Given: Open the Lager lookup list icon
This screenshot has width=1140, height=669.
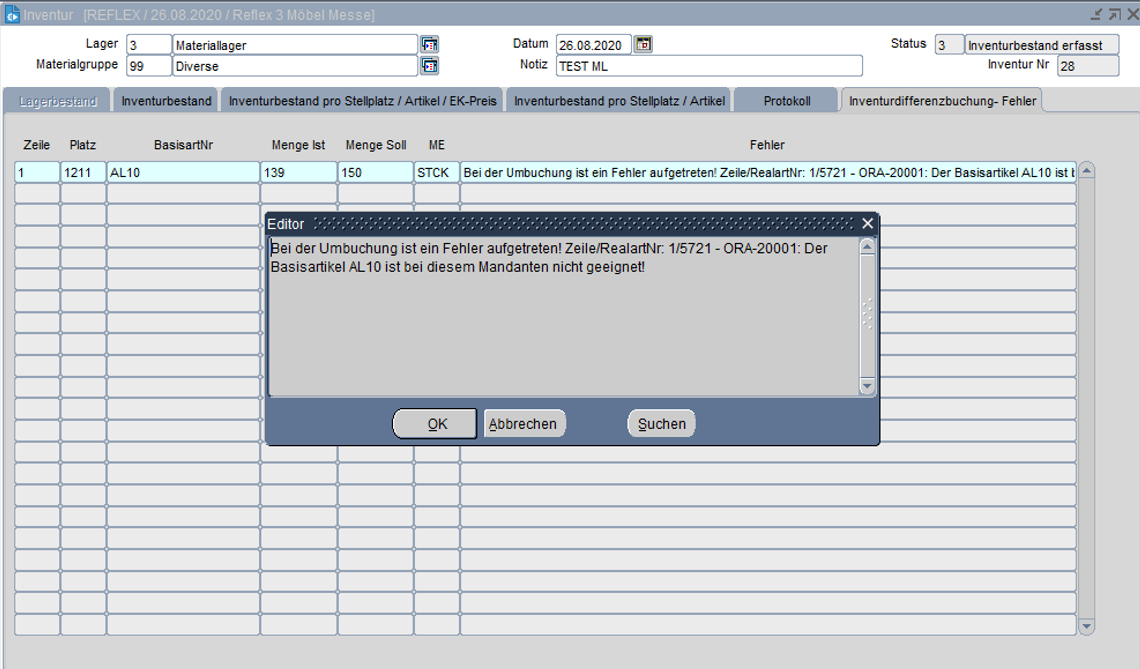Looking at the screenshot, I should click(x=429, y=45).
